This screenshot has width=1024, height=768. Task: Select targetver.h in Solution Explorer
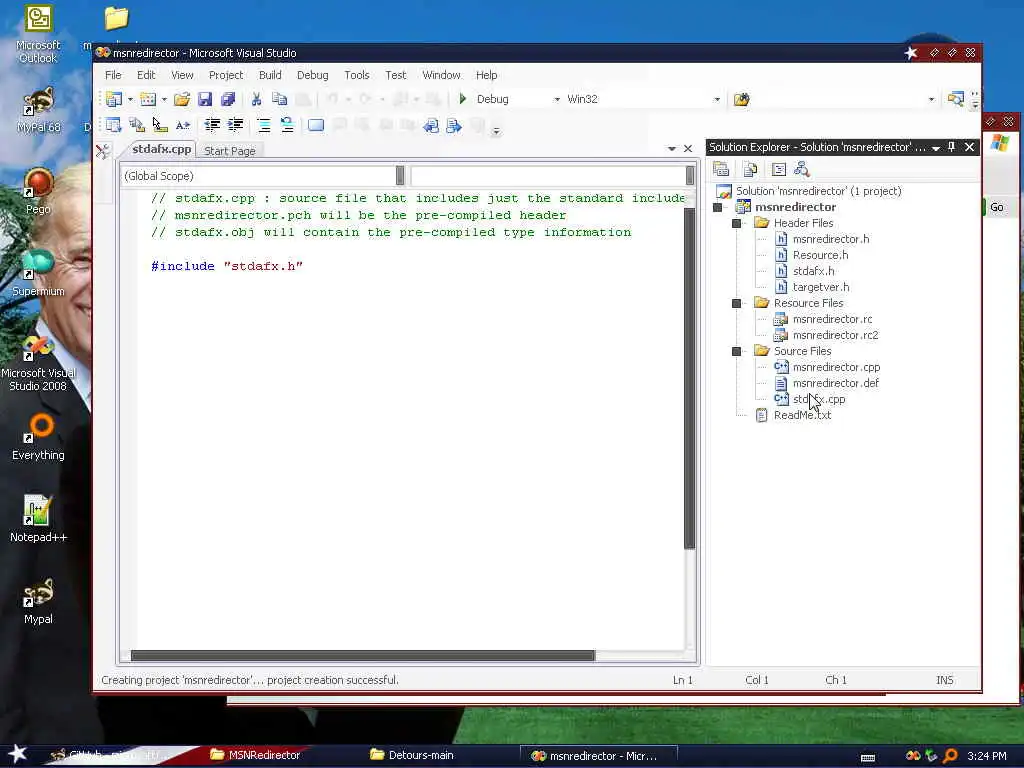click(821, 287)
